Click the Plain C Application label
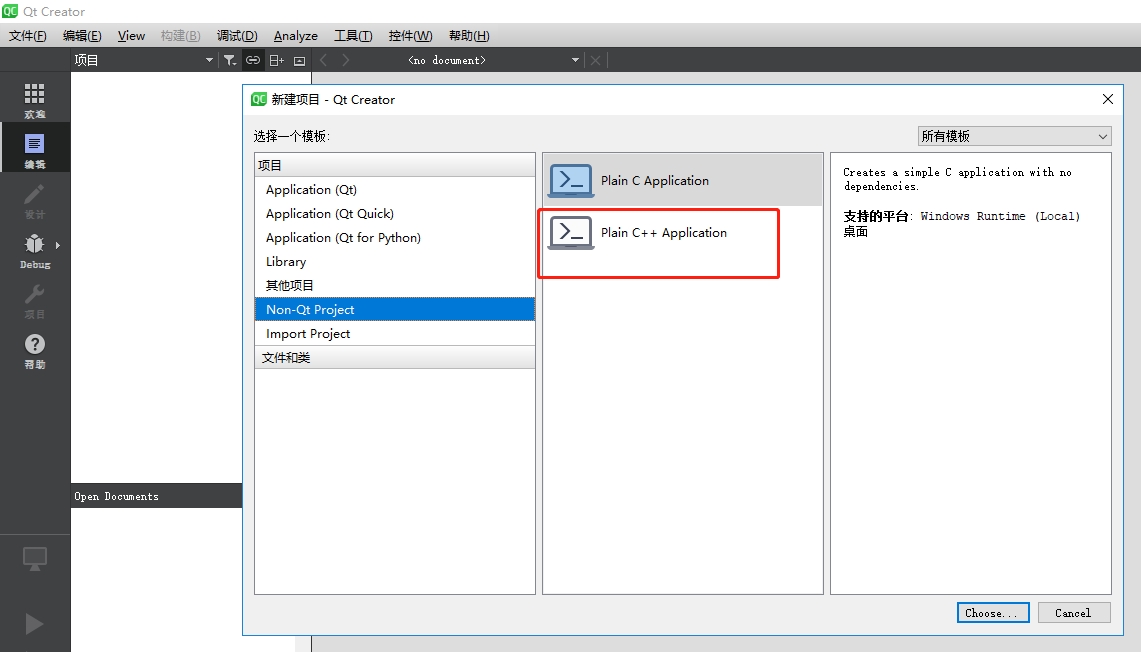 point(655,180)
